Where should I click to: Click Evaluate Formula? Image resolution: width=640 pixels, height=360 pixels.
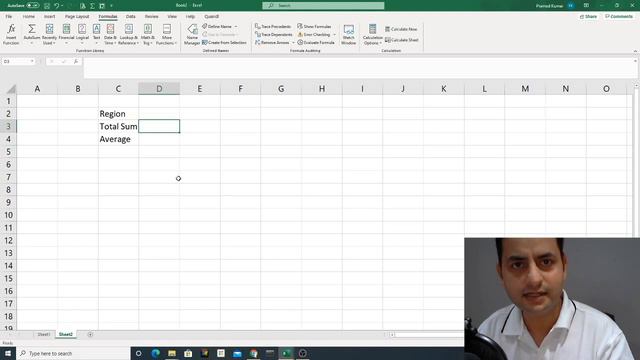coord(316,42)
